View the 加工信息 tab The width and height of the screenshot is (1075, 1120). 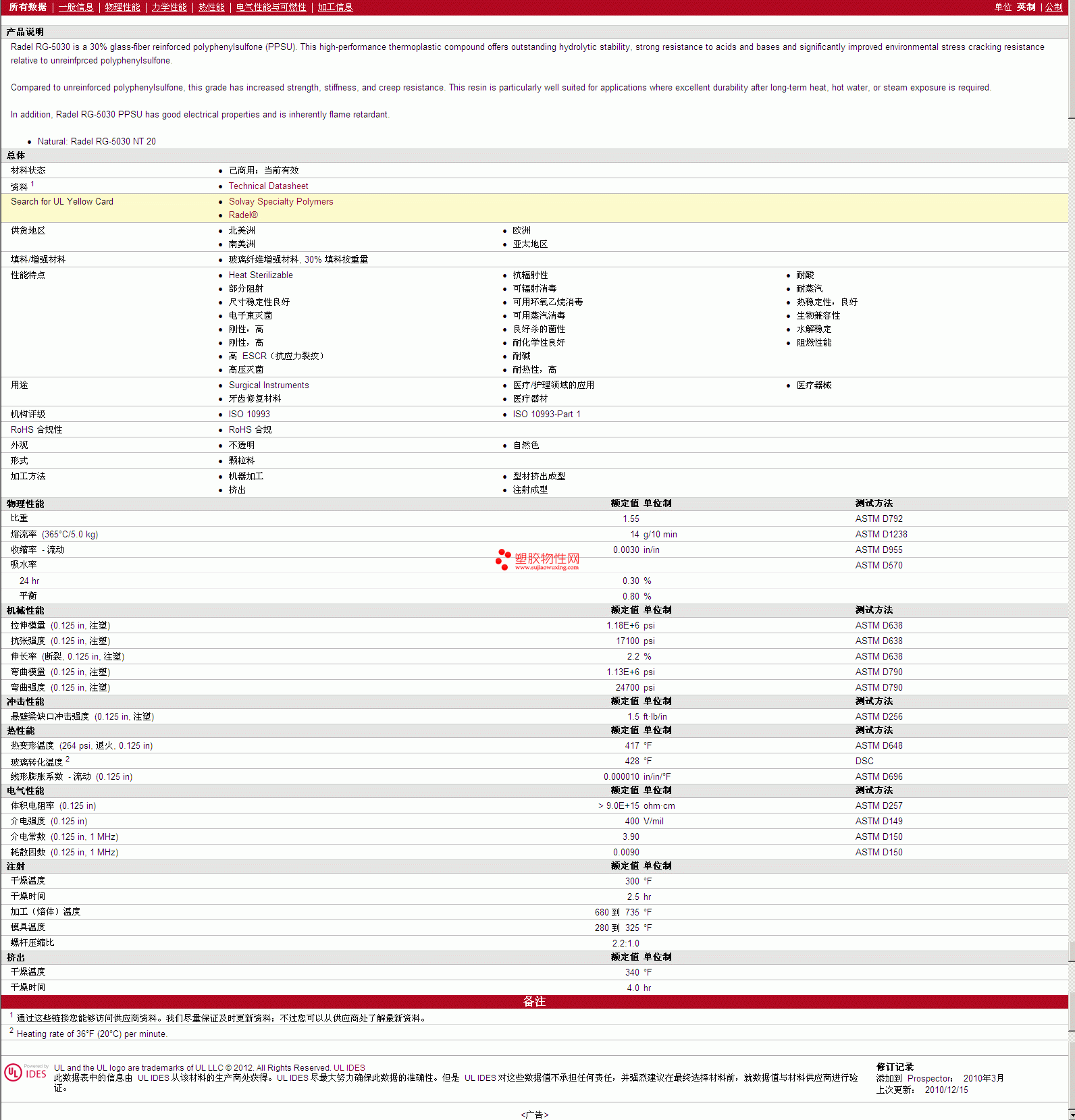point(335,7)
